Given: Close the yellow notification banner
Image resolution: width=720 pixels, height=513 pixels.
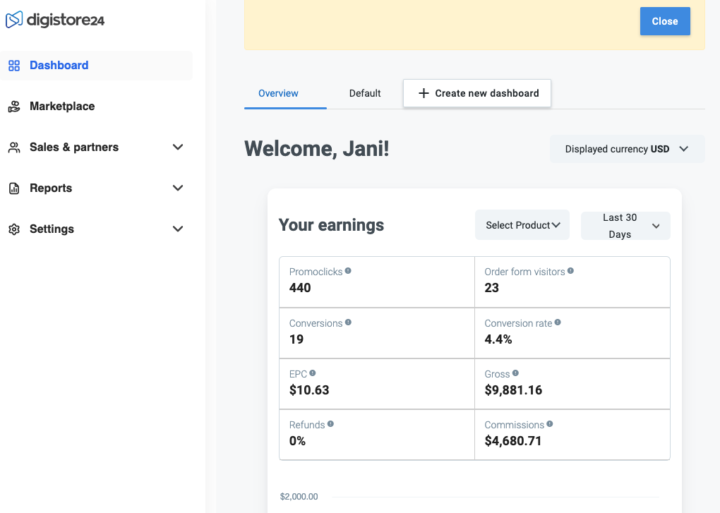Looking at the screenshot, I should (x=665, y=21).
